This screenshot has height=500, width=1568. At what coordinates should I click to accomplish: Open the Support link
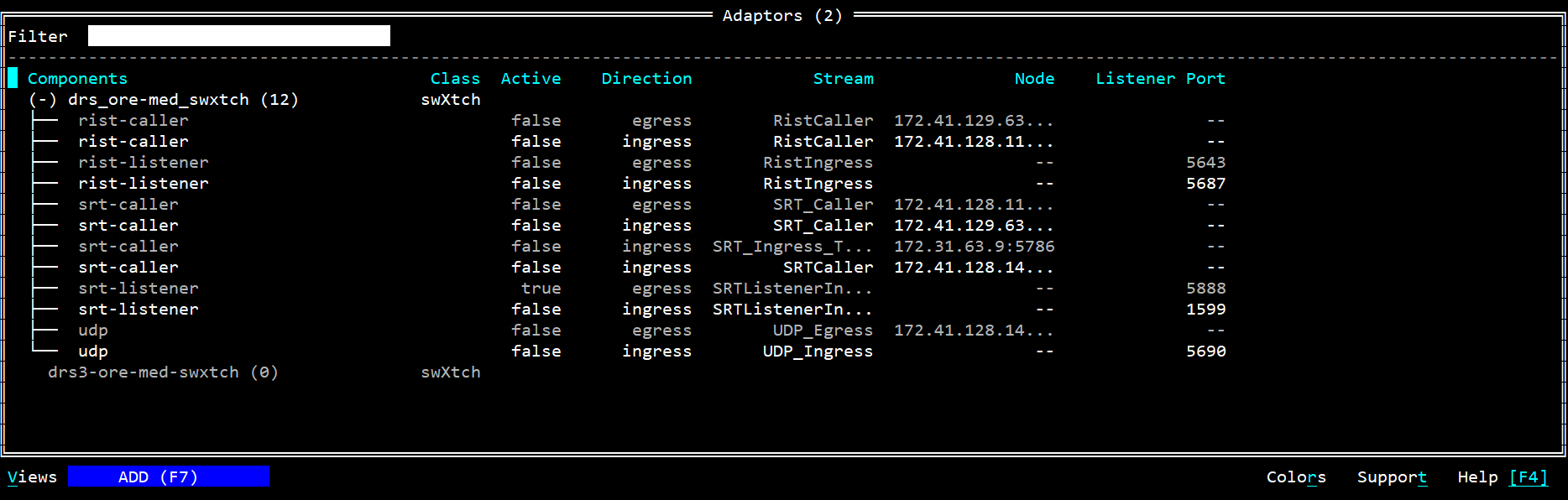1391,477
